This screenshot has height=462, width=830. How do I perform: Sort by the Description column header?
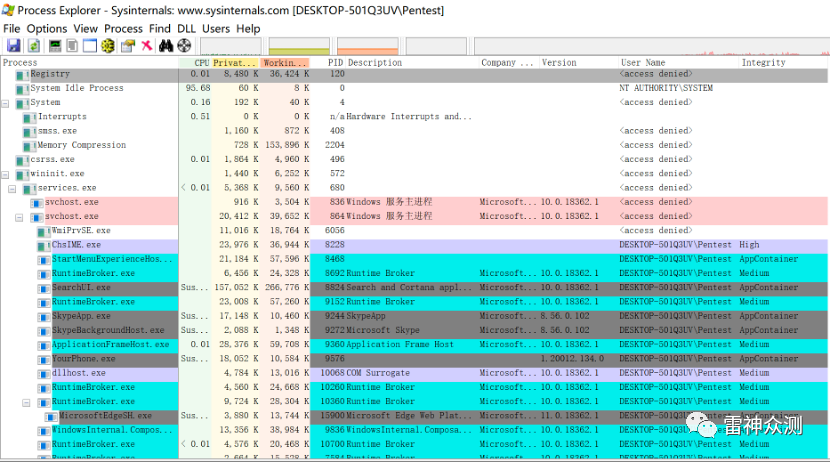pos(412,62)
